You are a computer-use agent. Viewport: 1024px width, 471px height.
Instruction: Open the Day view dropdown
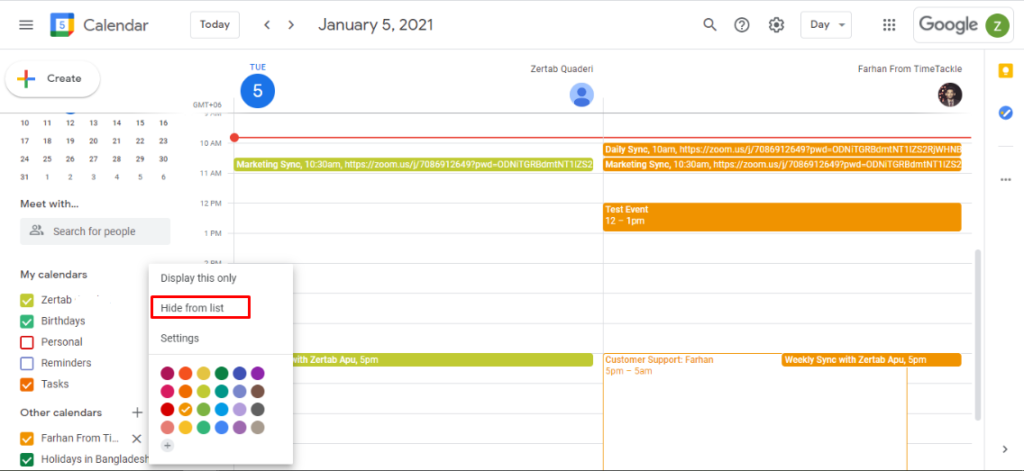click(x=825, y=25)
